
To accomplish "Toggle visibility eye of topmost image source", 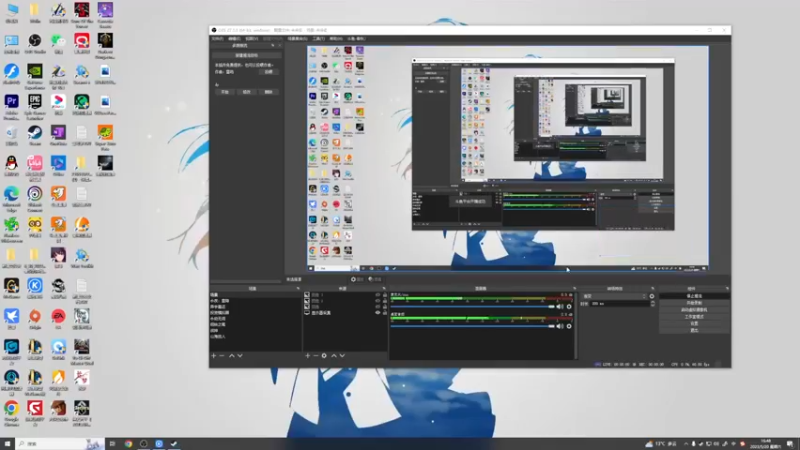I will click(x=378, y=295).
